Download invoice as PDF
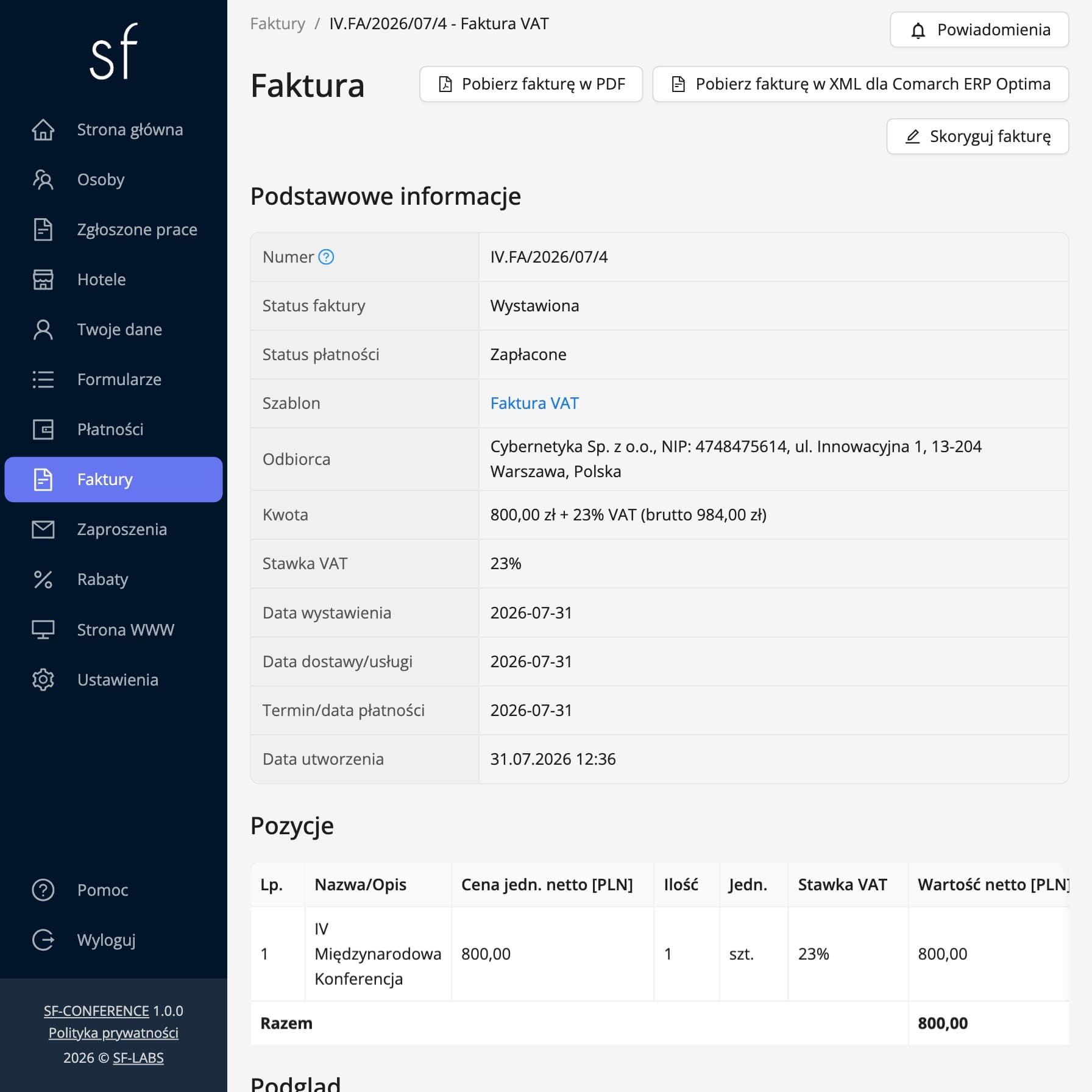 click(531, 84)
